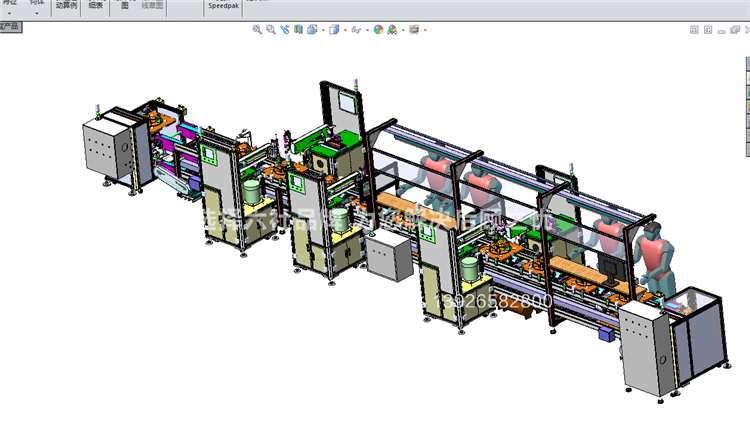Click the Apply Scene icon
The image size is (750, 443).
pyautogui.click(x=392, y=30)
